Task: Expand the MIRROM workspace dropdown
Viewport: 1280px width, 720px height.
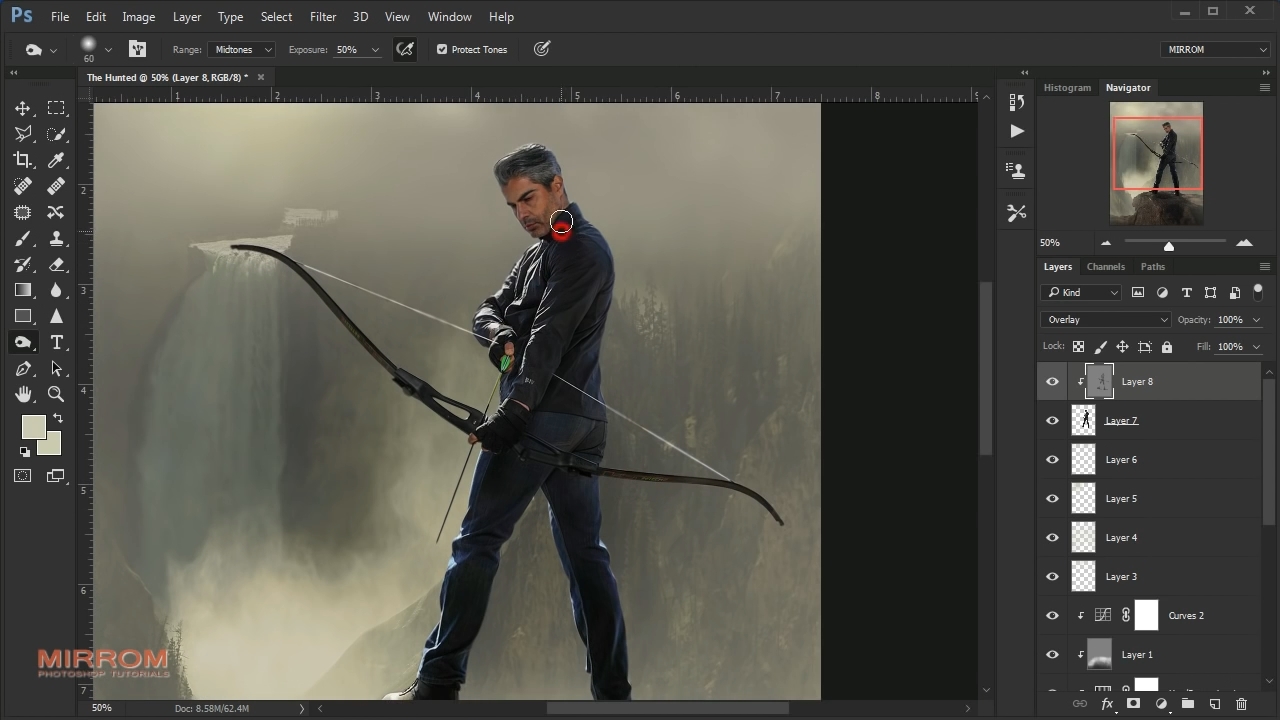Action: pos(1215,49)
